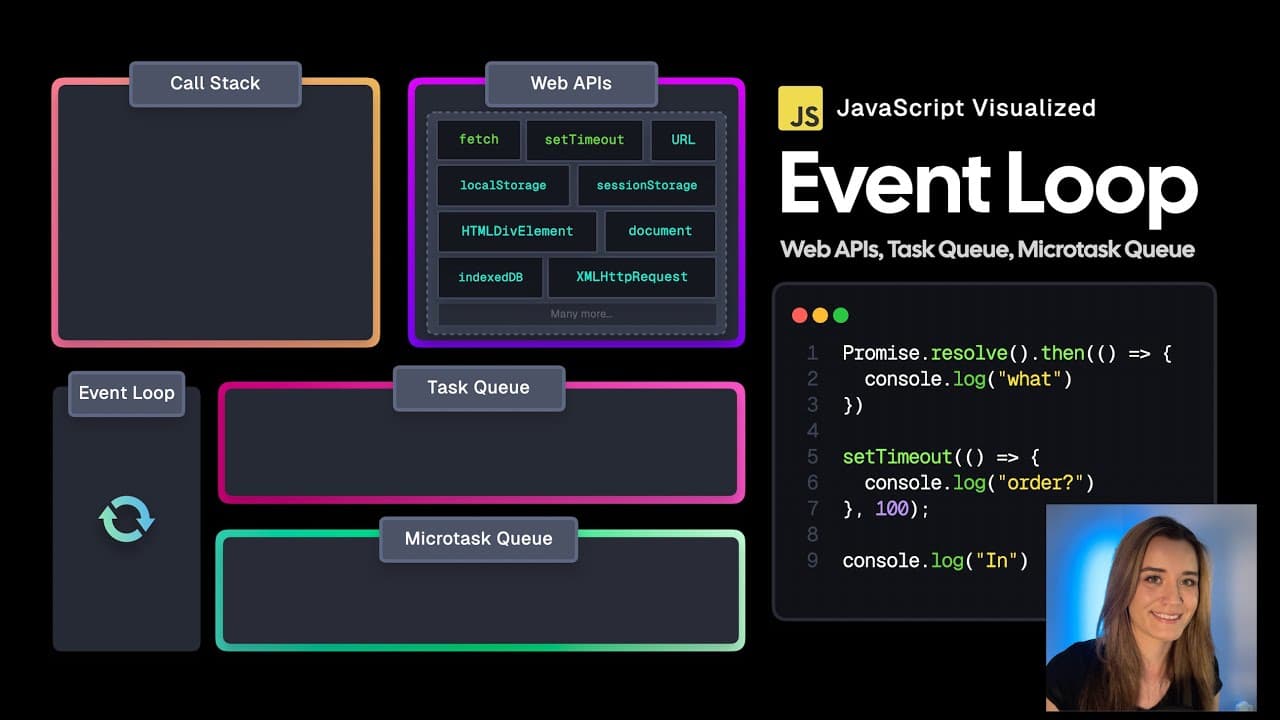Click the presenter's webcam thumbnail

pos(1151,608)
